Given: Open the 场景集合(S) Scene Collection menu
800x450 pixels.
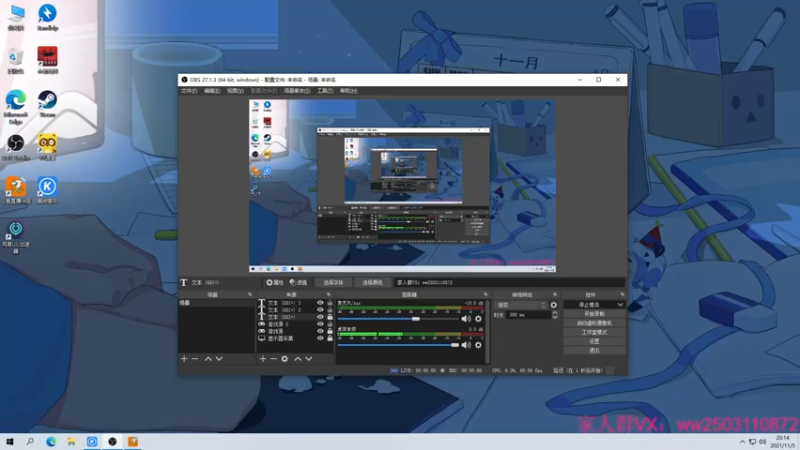Looking at the screenshot, I should click(x=297, y=91).
